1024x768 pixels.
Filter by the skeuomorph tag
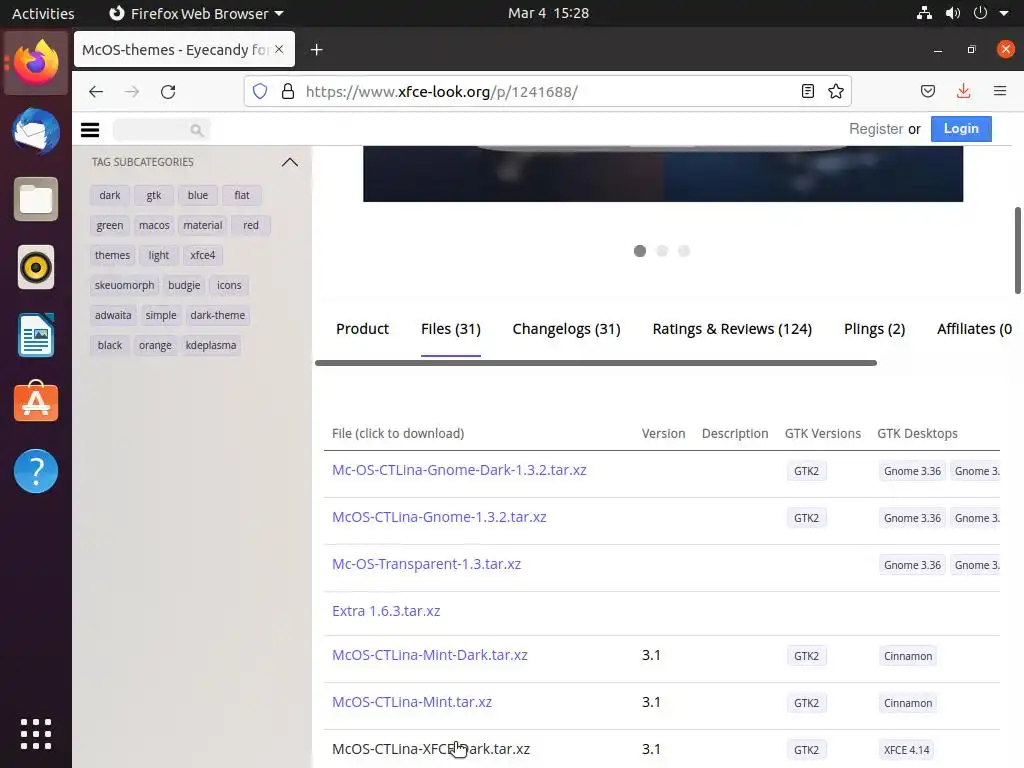tap(124, 285)
